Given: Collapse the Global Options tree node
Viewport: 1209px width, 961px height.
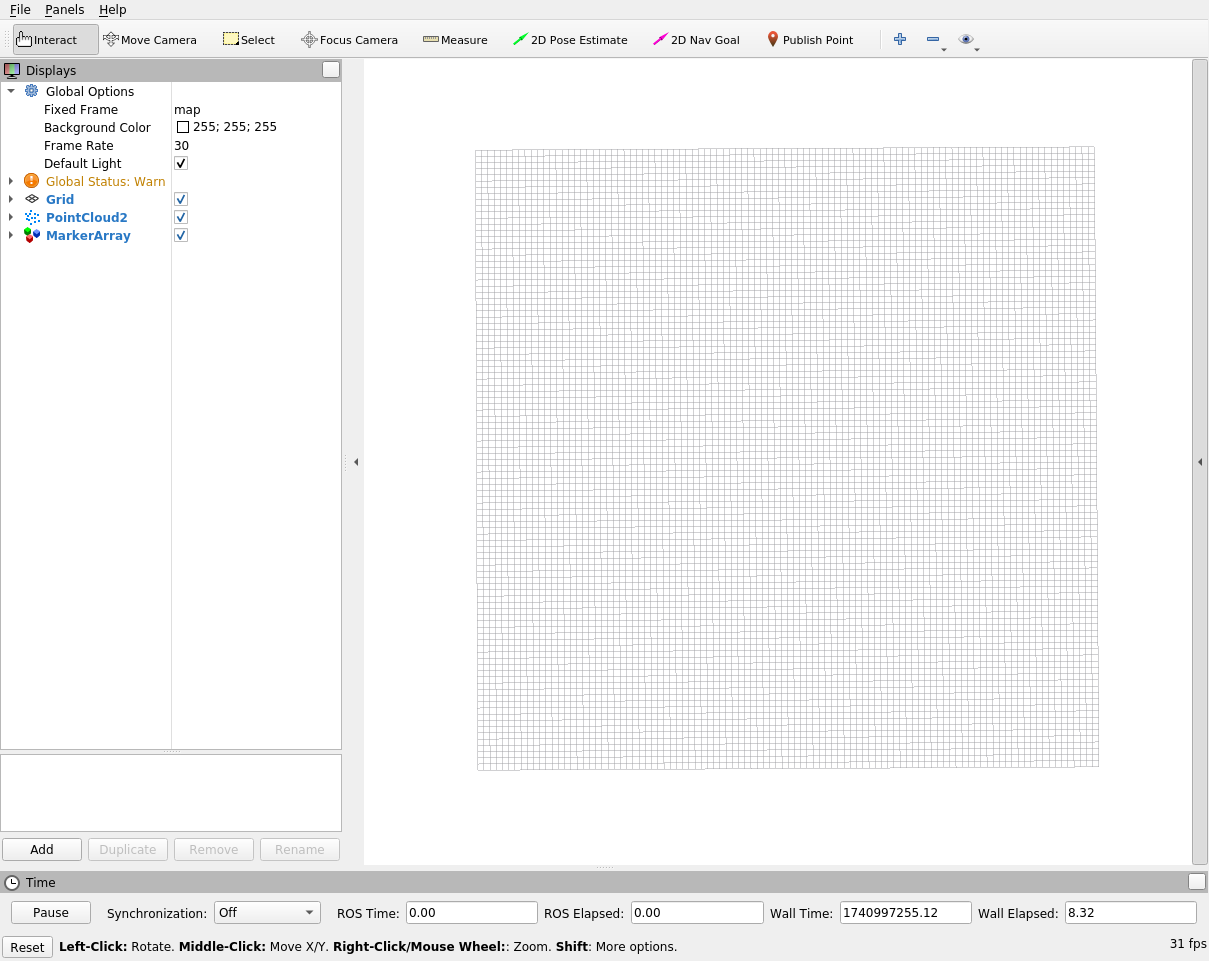Looking at the screenshot, I should pyautogui.click(x=11, y=91).
